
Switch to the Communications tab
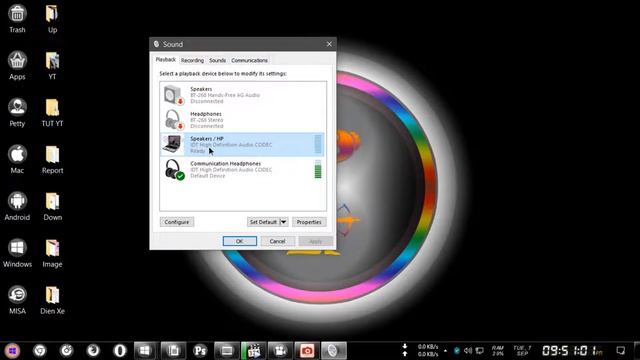(249, 60)
